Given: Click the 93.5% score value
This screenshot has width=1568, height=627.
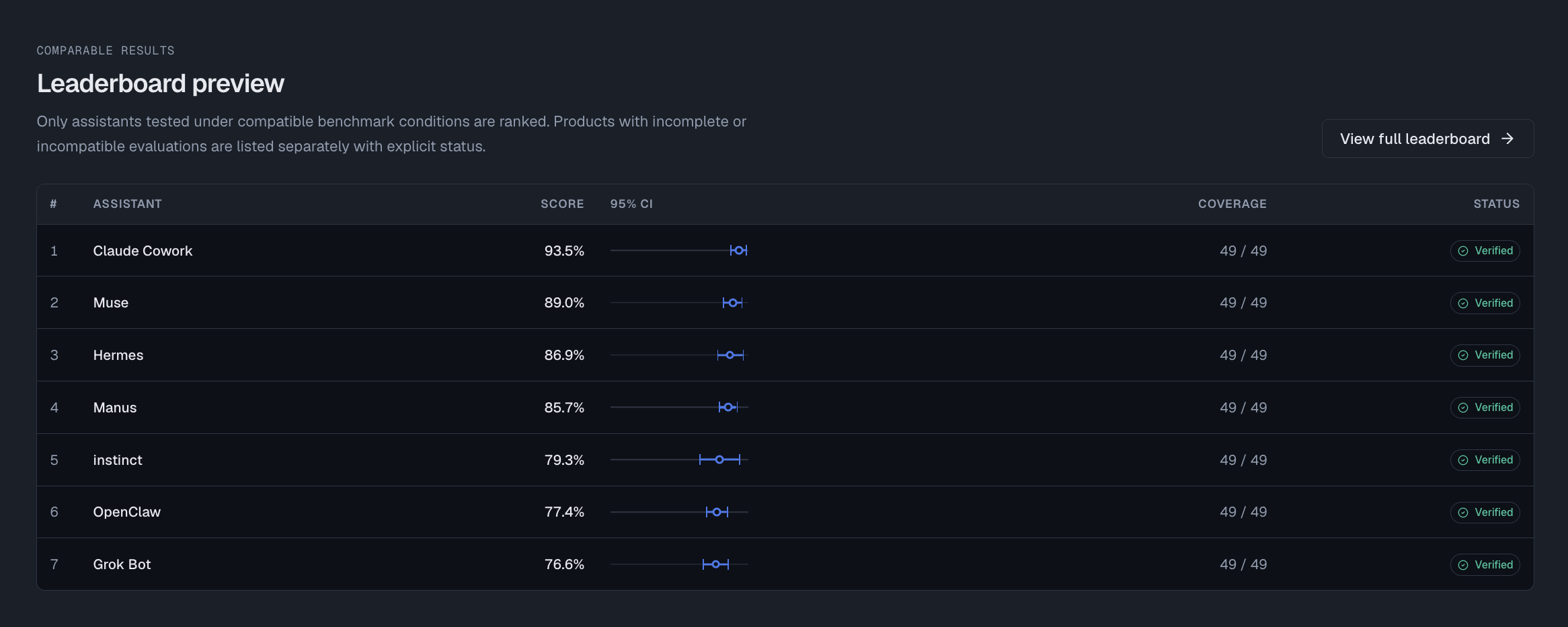Looking at the screenshot, I should [564, 251].
